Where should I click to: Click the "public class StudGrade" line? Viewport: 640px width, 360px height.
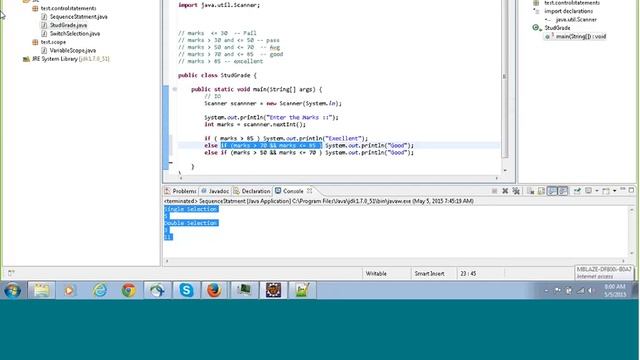[217, 75]
